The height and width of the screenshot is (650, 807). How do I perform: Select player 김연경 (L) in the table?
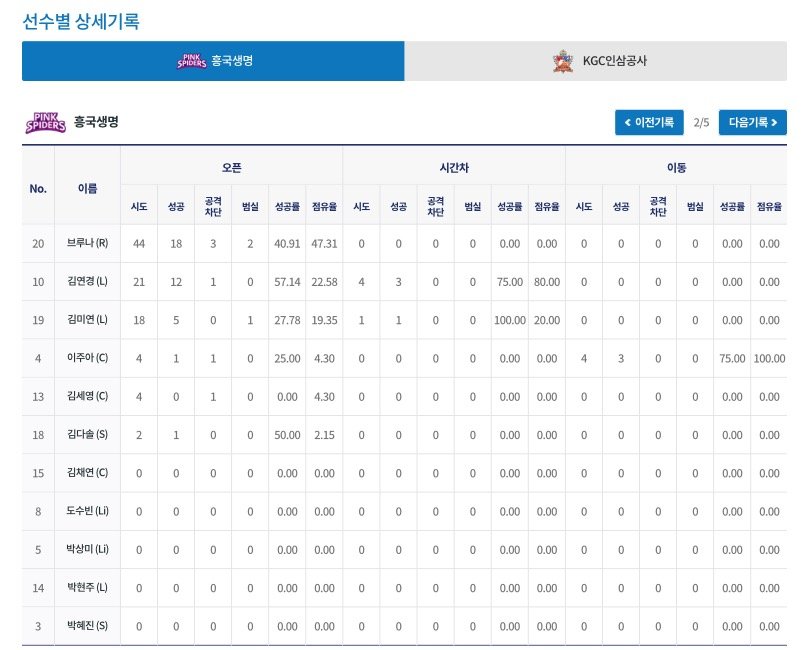point(87,282)
